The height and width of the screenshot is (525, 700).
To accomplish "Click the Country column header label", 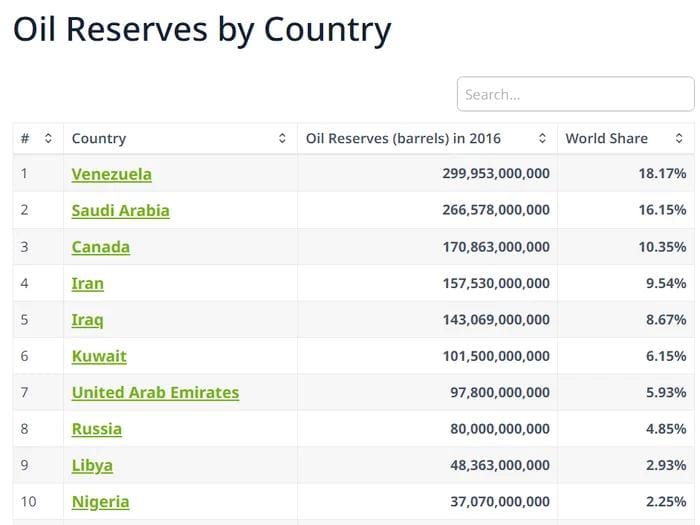I will (x=99, y=139).
